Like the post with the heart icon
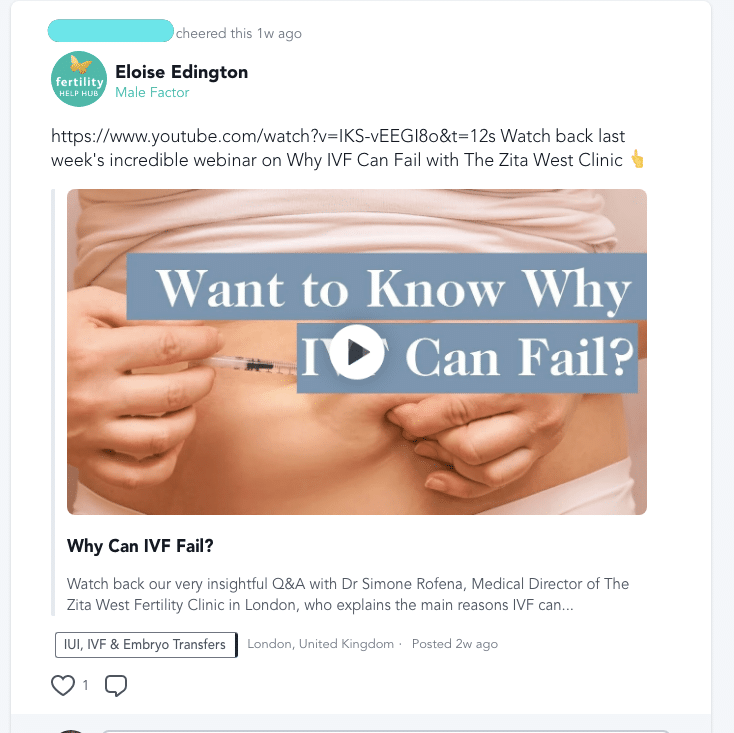Screen dimensions: 734x733 63,686
